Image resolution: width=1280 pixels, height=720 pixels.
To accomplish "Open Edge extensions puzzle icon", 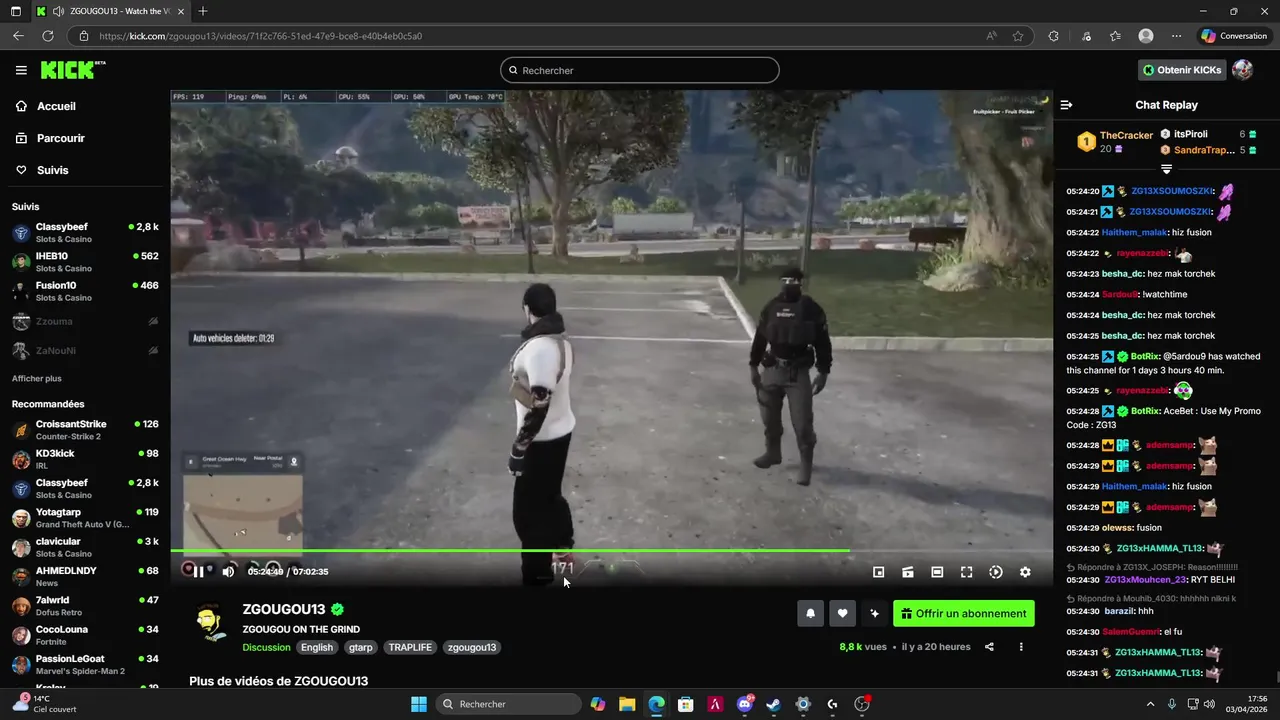I will click(1053, 36).
